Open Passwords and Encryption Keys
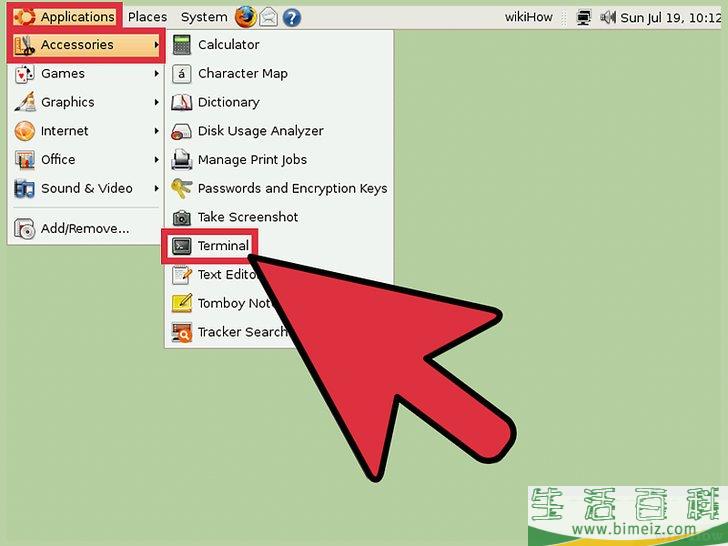This screenshot has height=546, width=728. click(x=292, y=188)
